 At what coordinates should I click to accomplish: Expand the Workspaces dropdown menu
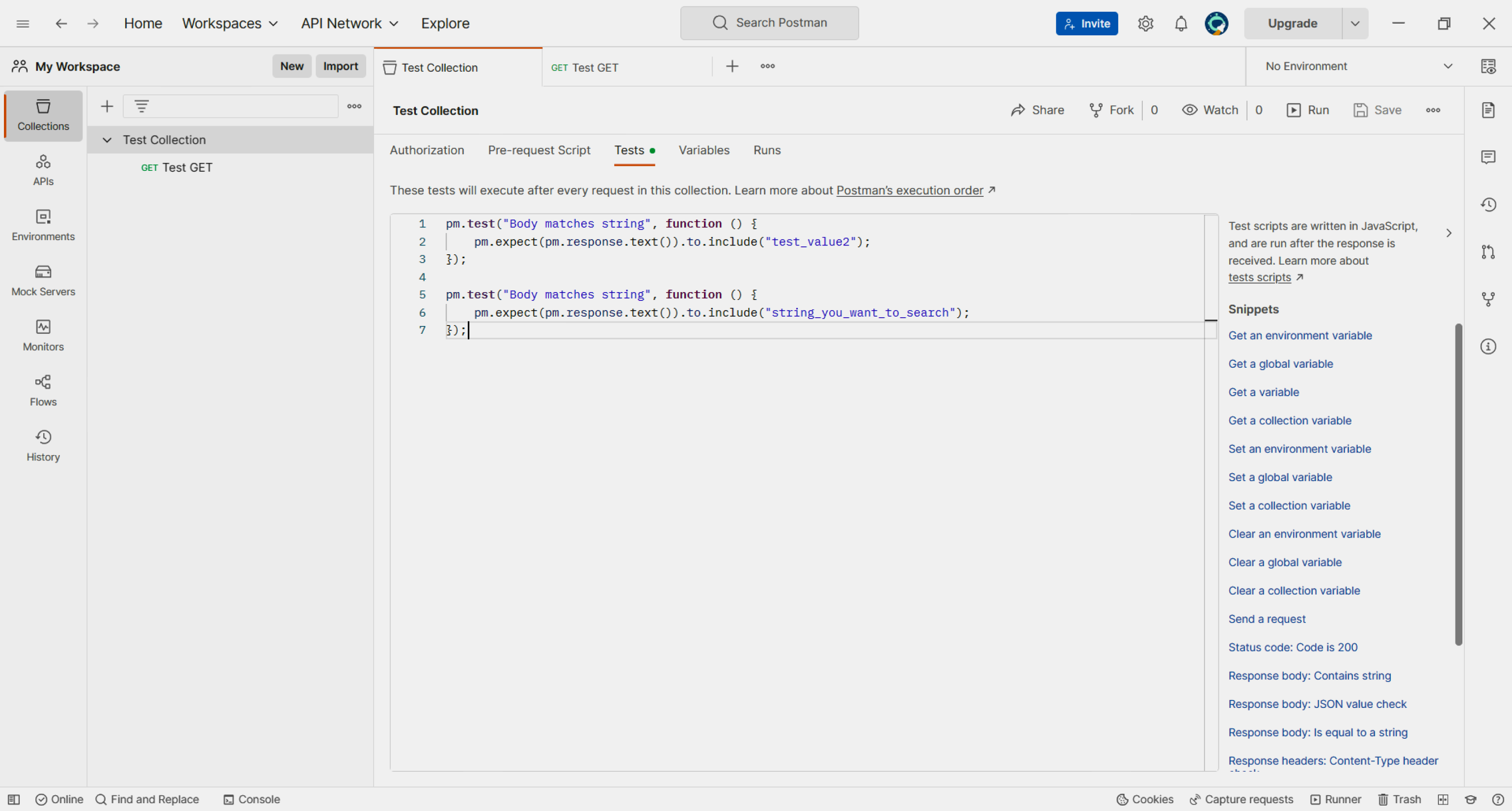point(230,24)
